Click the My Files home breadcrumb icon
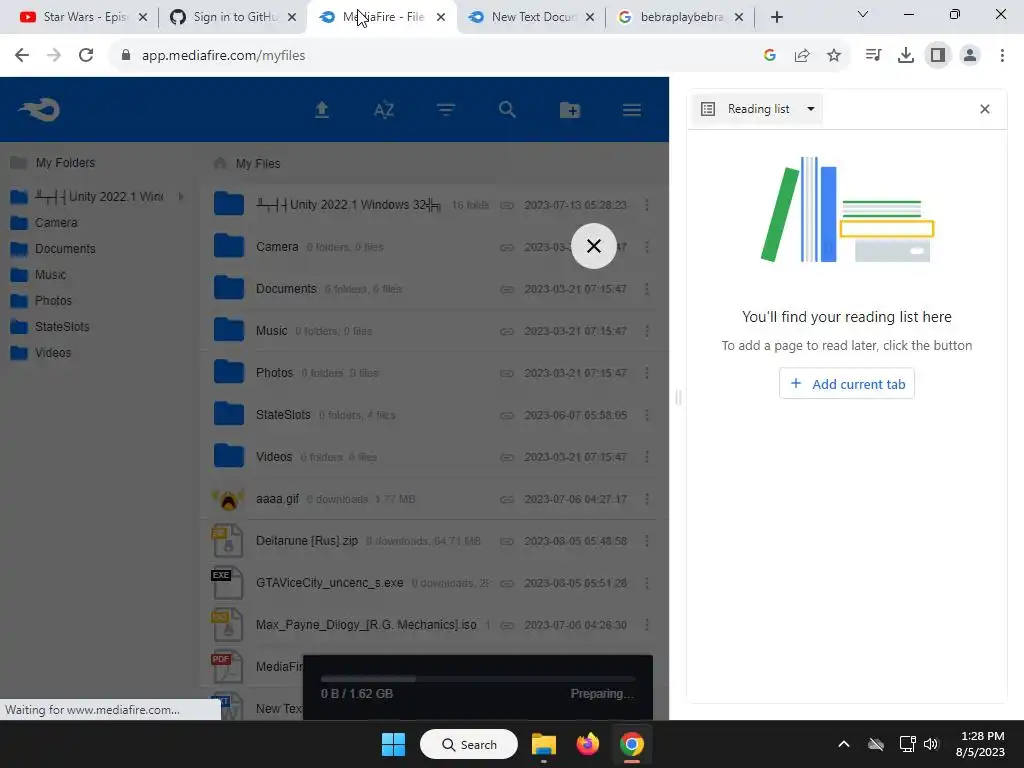Image resolution: width=1024 pixels, height=768 pixels. [220, 163]
